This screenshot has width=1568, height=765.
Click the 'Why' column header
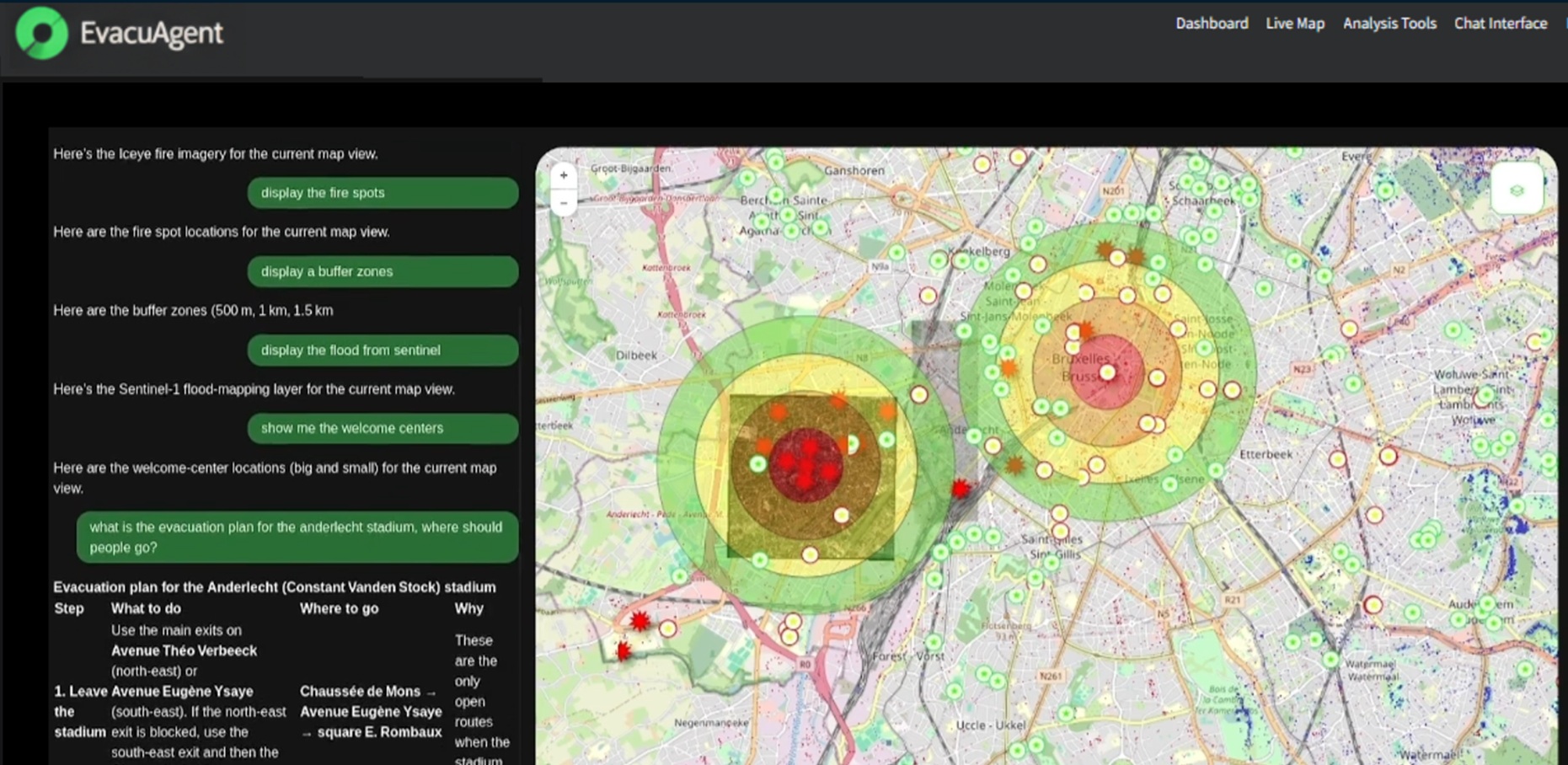click(x=469, y=608)
